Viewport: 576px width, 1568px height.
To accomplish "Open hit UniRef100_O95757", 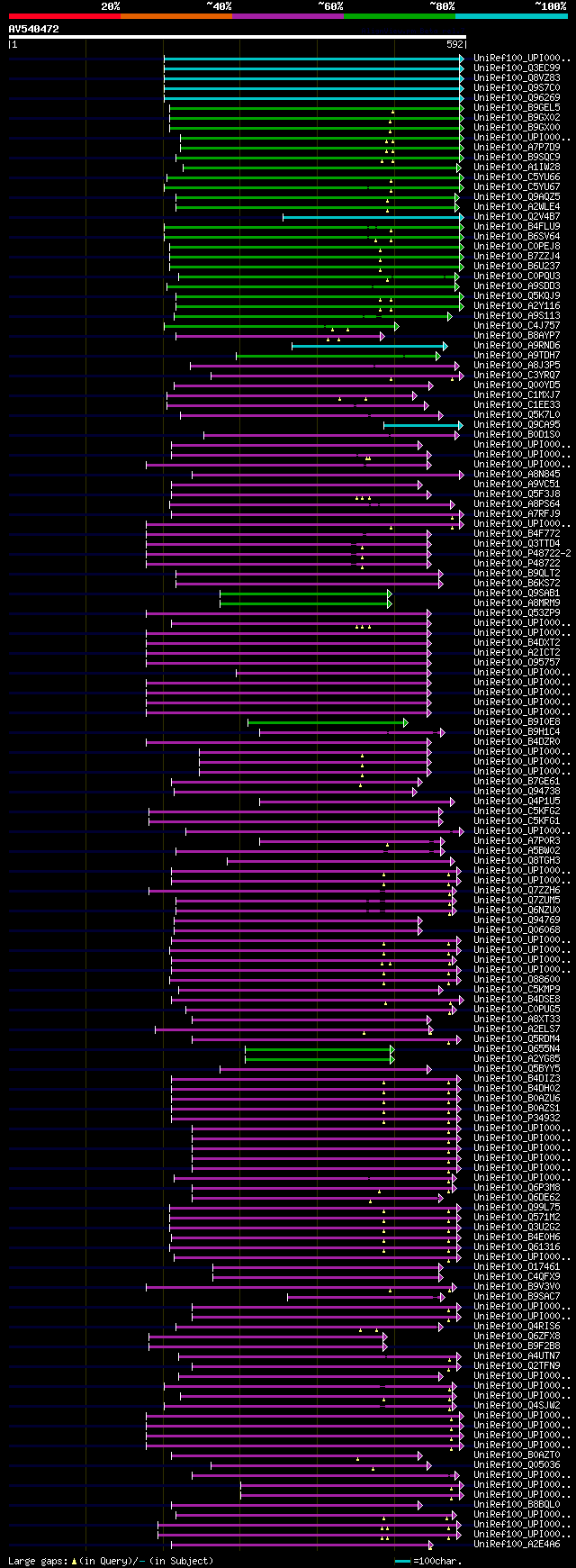I will pyautogui.click(x=517, y=662).
